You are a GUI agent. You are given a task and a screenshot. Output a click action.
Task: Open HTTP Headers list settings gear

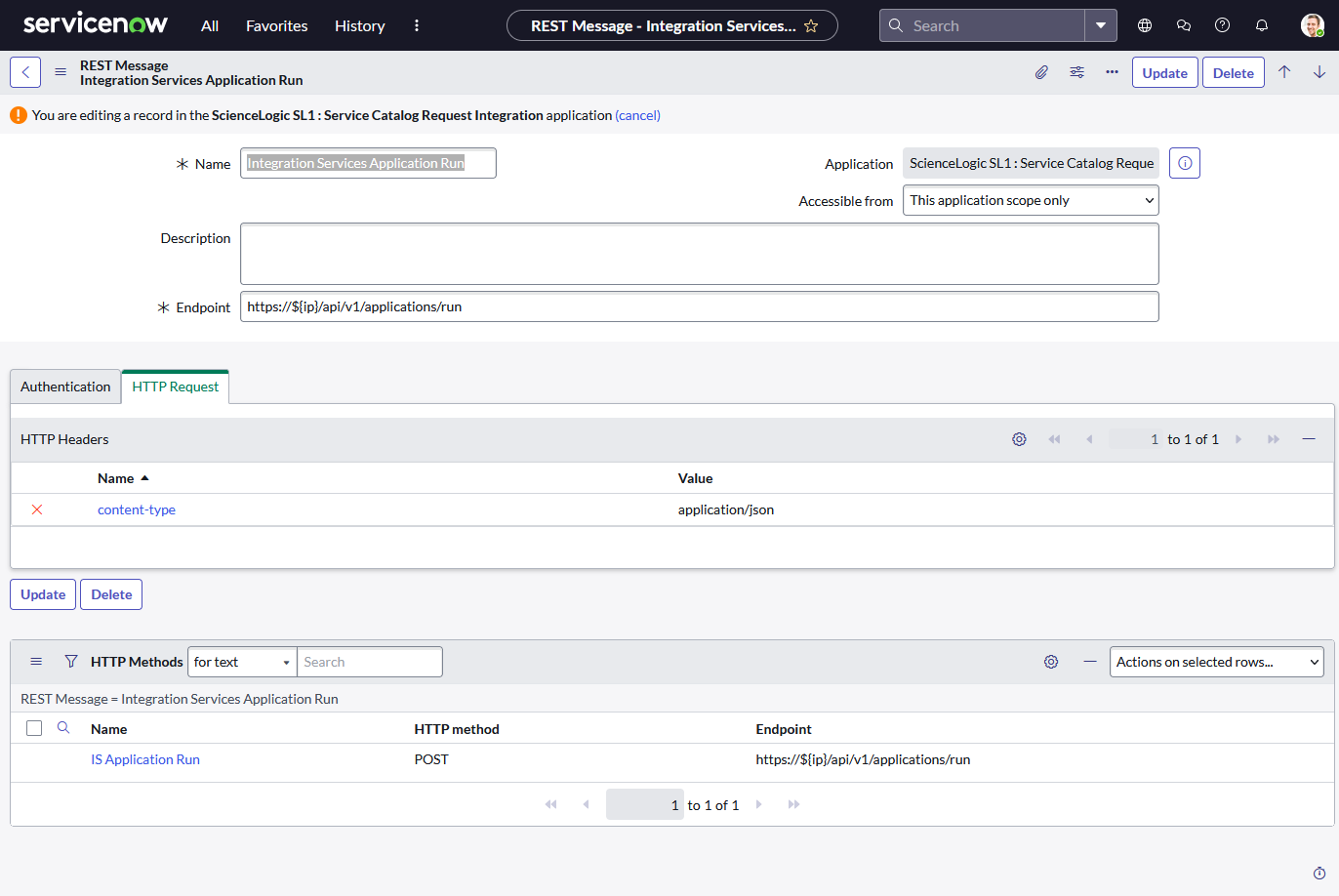(1019, 439)
